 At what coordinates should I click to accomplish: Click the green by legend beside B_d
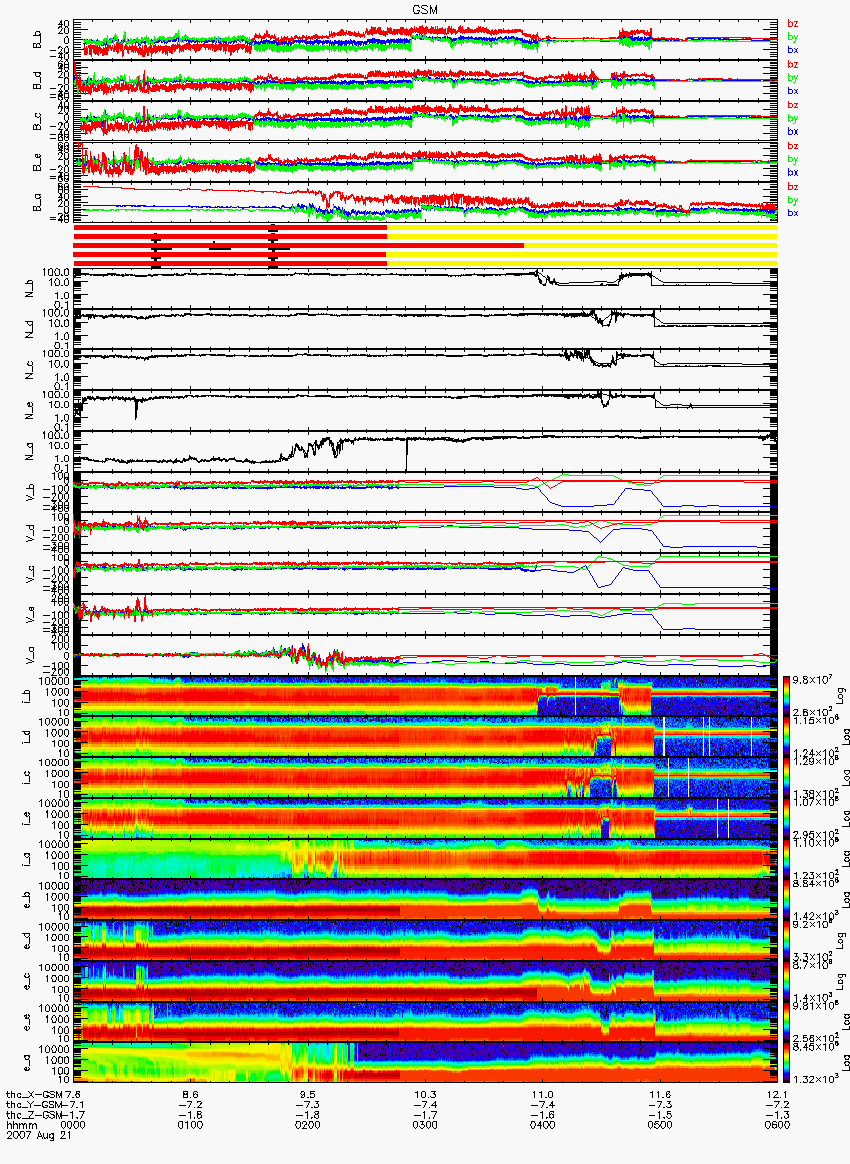(793, 78)
